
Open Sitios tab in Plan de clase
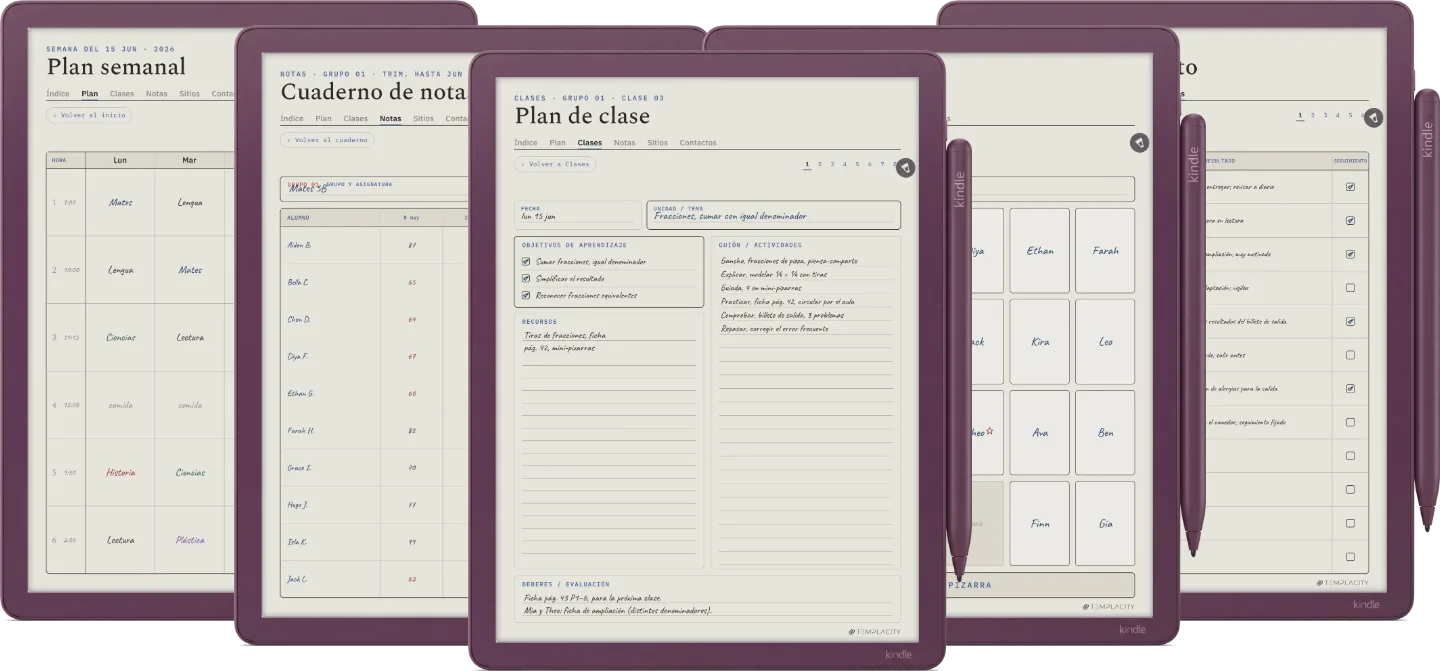point(657,143)
